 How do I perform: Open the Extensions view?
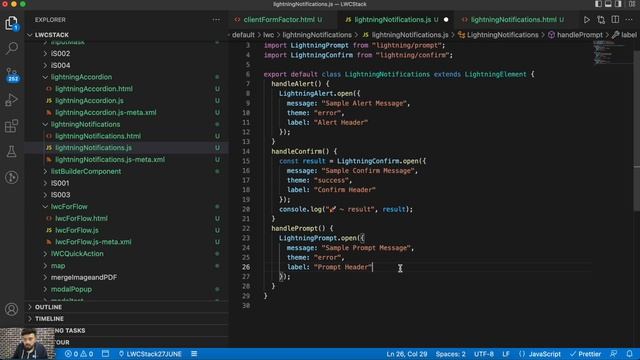(x=12, y=126)
